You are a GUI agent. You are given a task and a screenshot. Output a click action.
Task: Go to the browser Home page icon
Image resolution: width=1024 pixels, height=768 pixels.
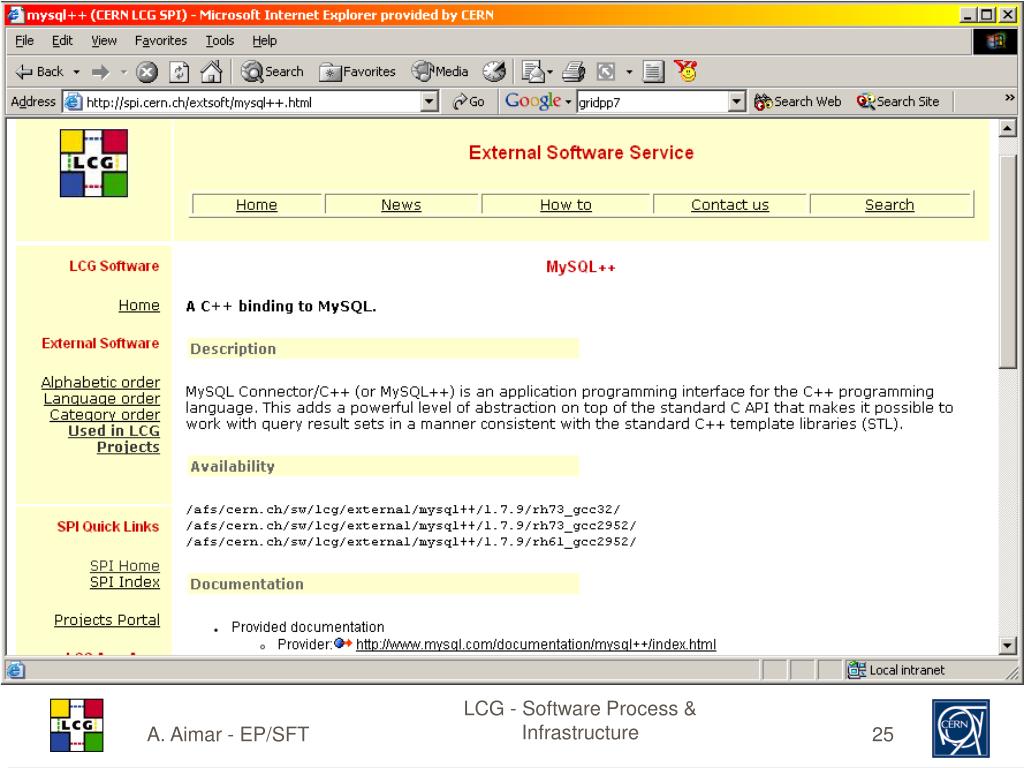tap(211, 71)
